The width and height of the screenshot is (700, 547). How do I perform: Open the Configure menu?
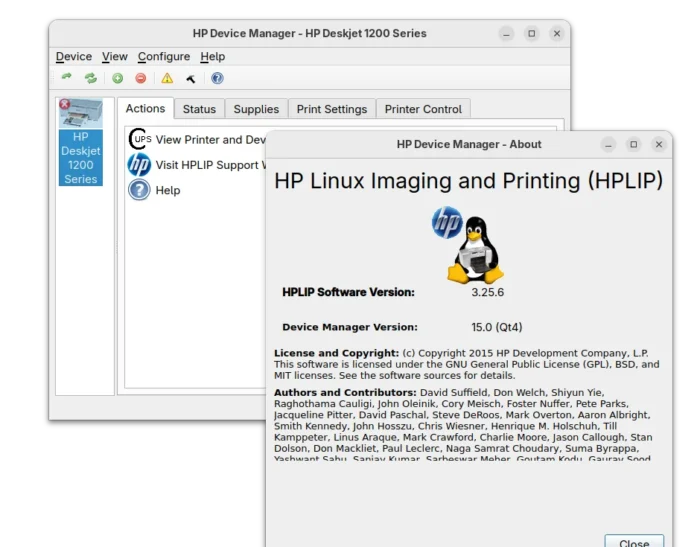pos(164,57)
